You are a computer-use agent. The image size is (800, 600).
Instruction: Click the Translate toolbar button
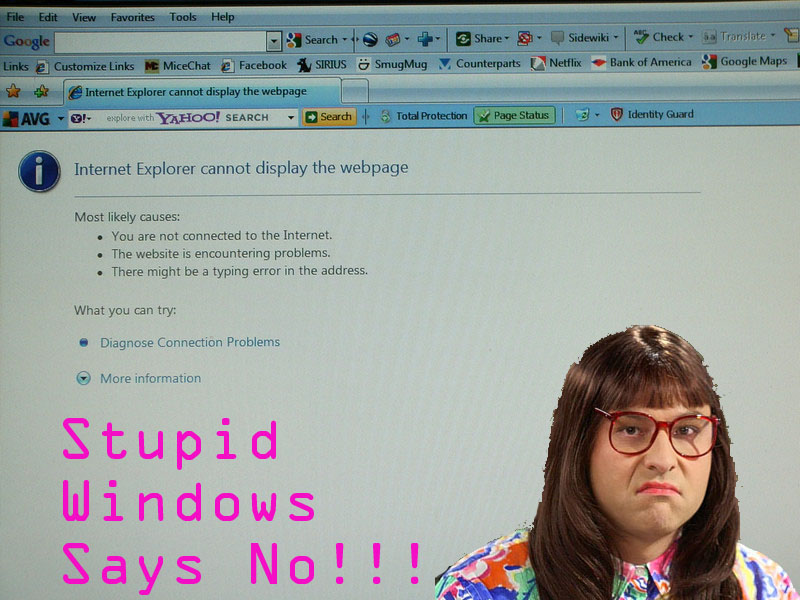pyautogui.click(x=735, y=36)
